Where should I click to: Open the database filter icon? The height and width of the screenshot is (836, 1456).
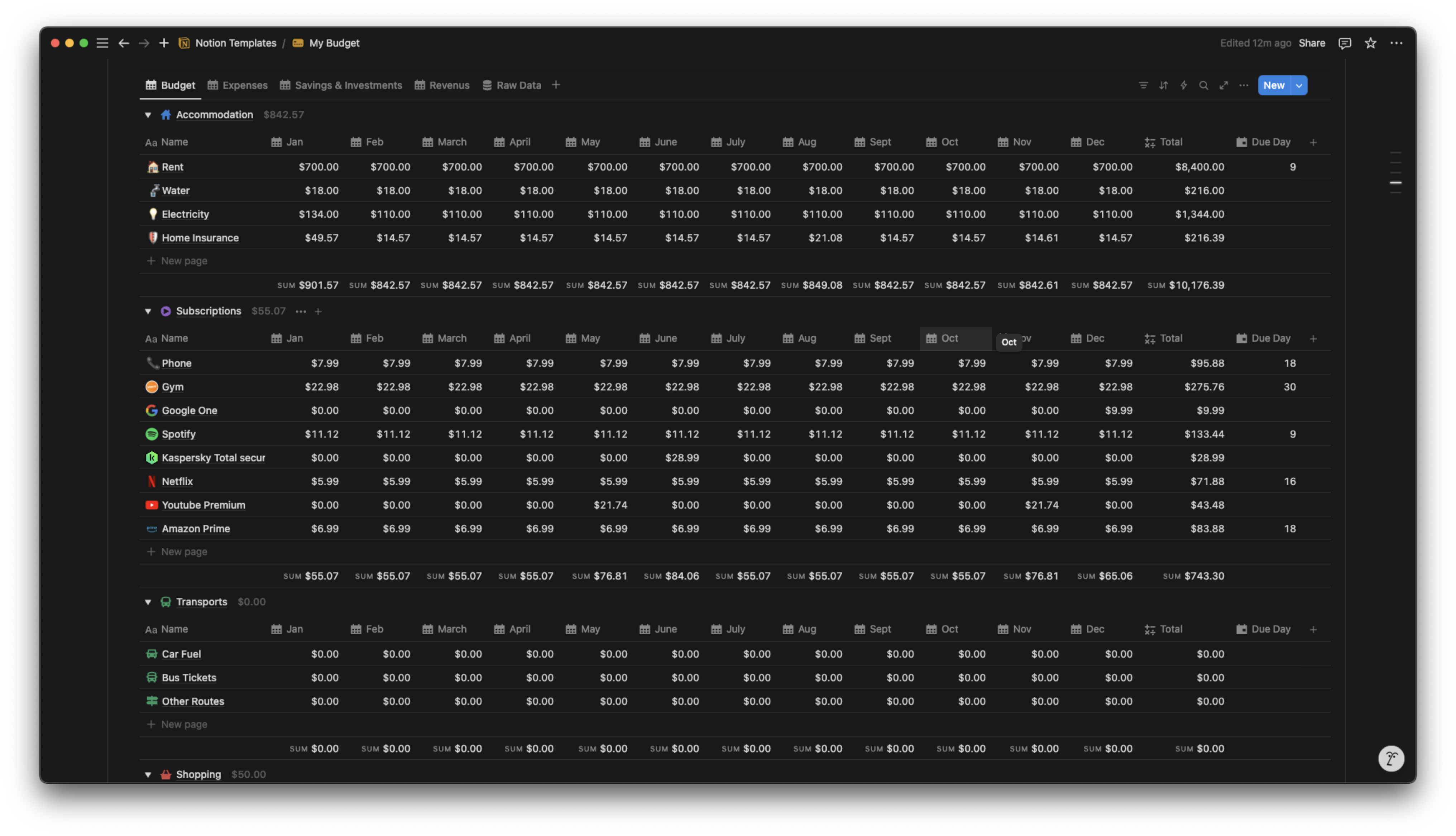1143,85
